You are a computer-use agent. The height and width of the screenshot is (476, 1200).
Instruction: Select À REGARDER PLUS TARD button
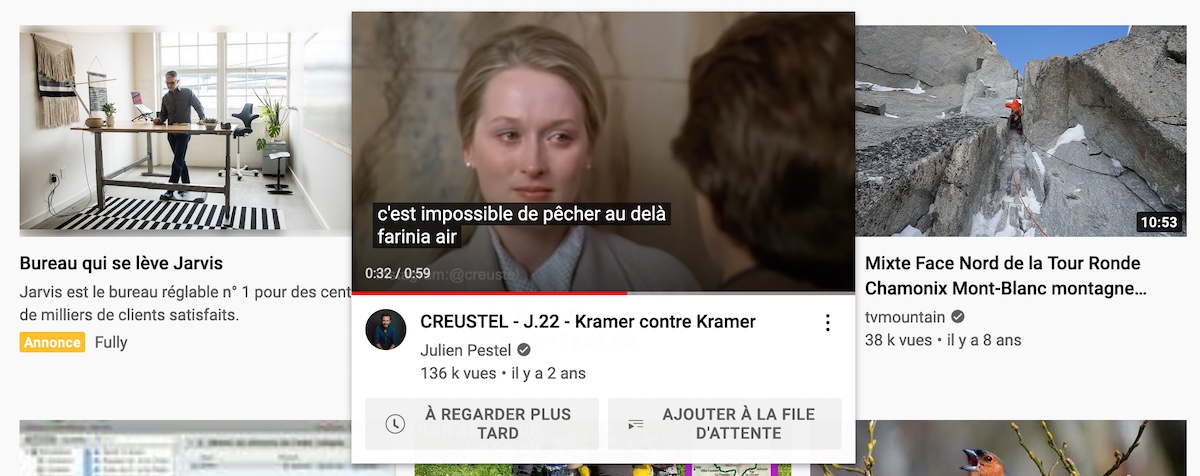click(482, 424)
